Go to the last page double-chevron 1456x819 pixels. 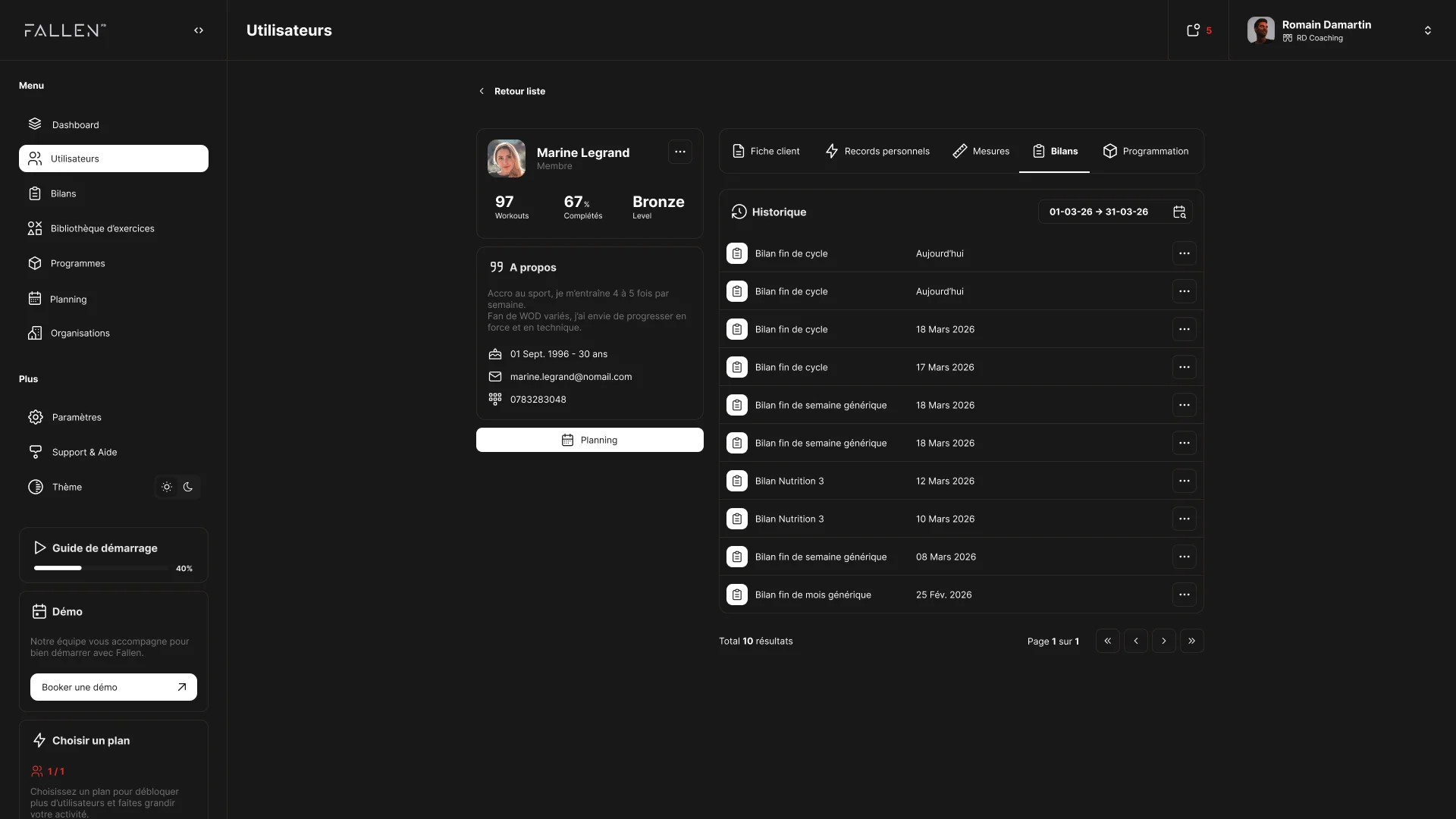(1192, 641)
